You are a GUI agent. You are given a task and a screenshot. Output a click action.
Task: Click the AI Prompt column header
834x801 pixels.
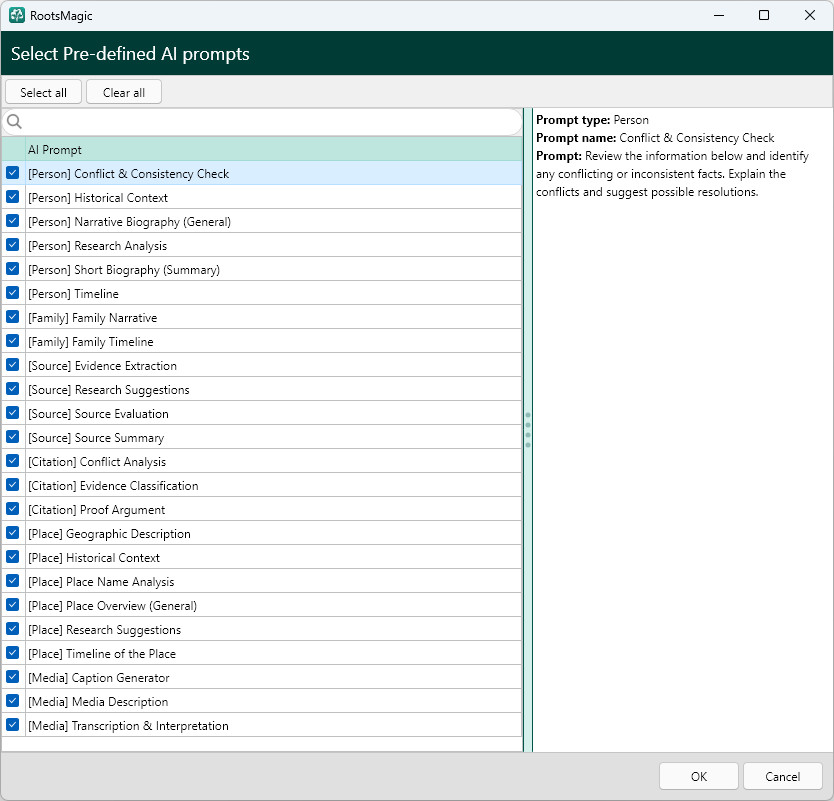click(274, 149)
